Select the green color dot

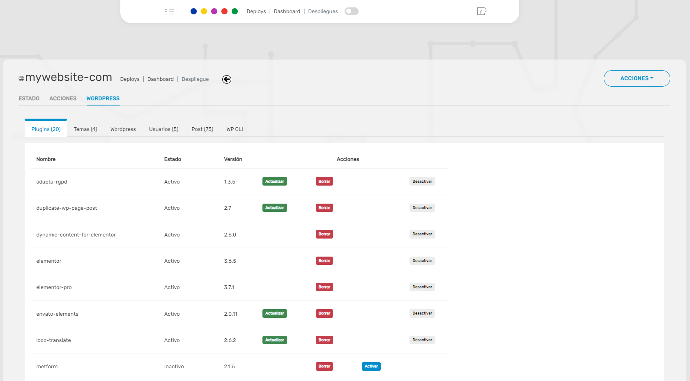(235, 11)
